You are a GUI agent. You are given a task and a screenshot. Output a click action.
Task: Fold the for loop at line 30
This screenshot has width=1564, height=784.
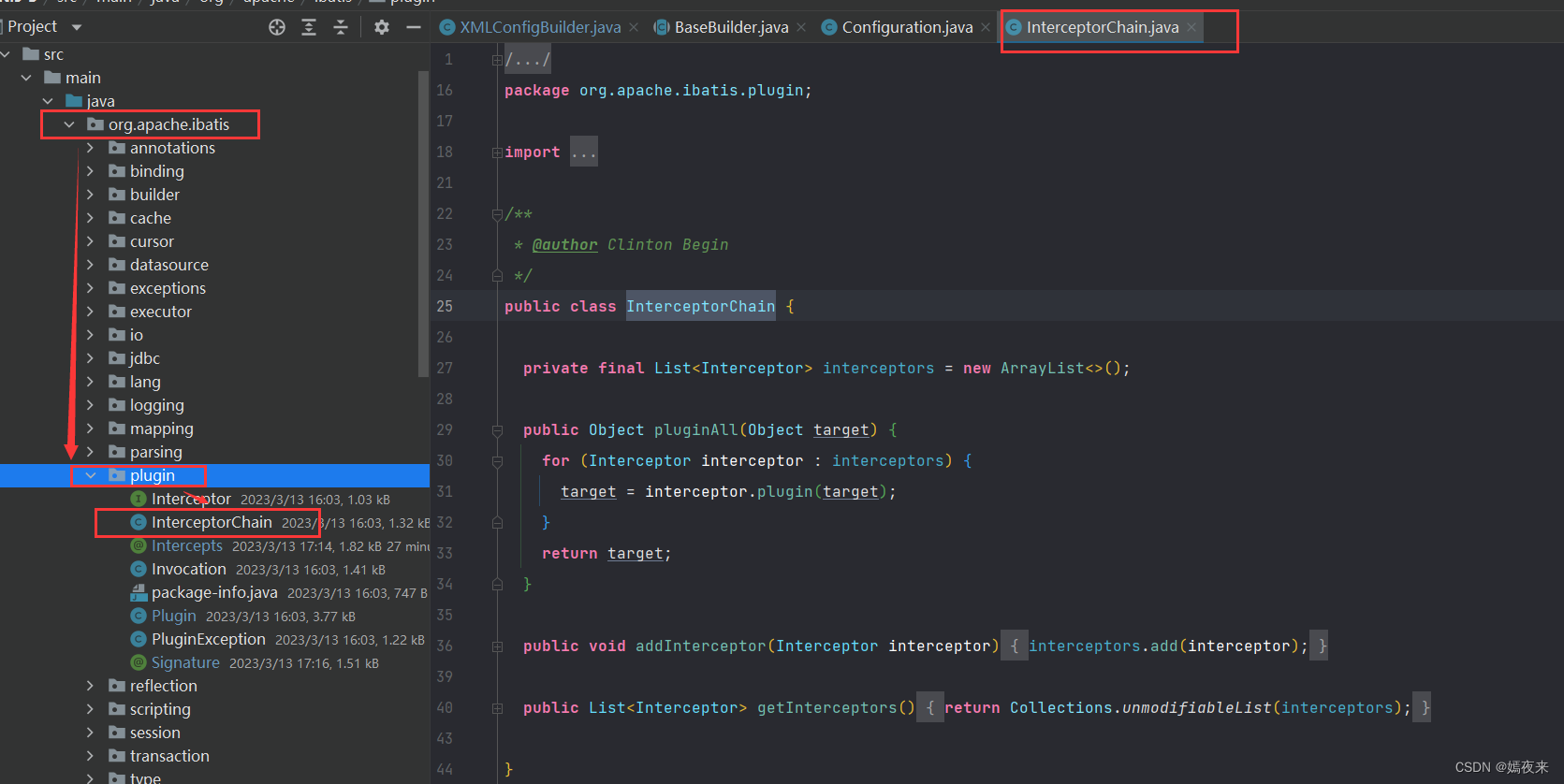tap(497, 461)
